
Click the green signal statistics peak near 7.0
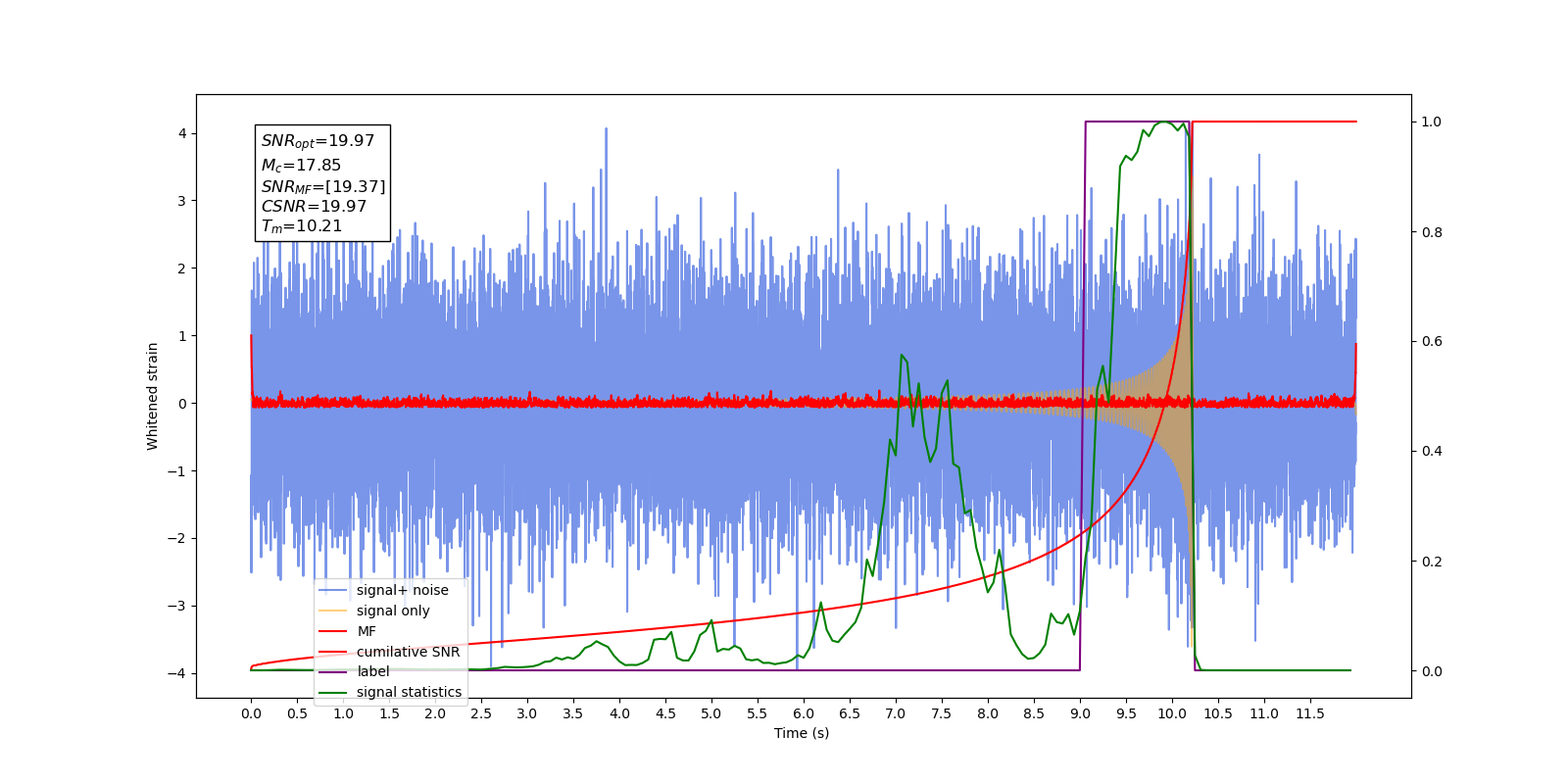901,355
